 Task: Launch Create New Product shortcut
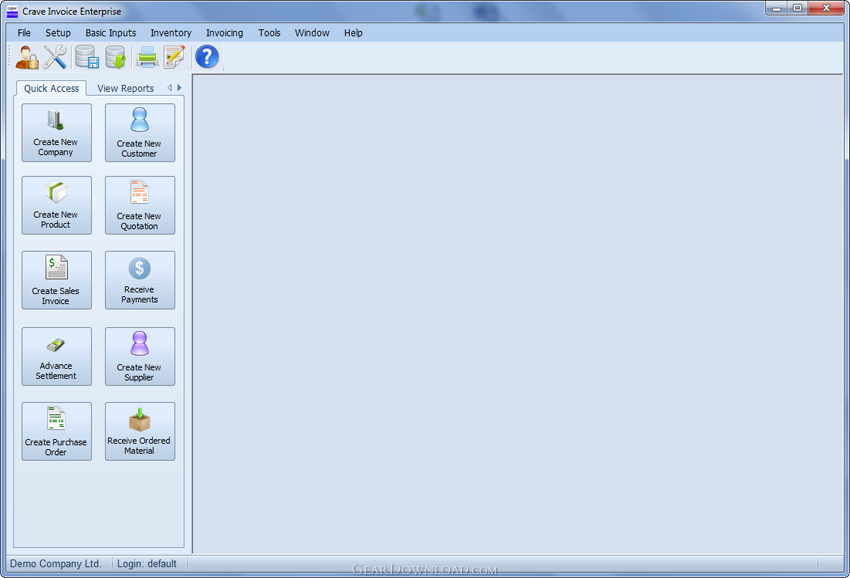(56, 205)
